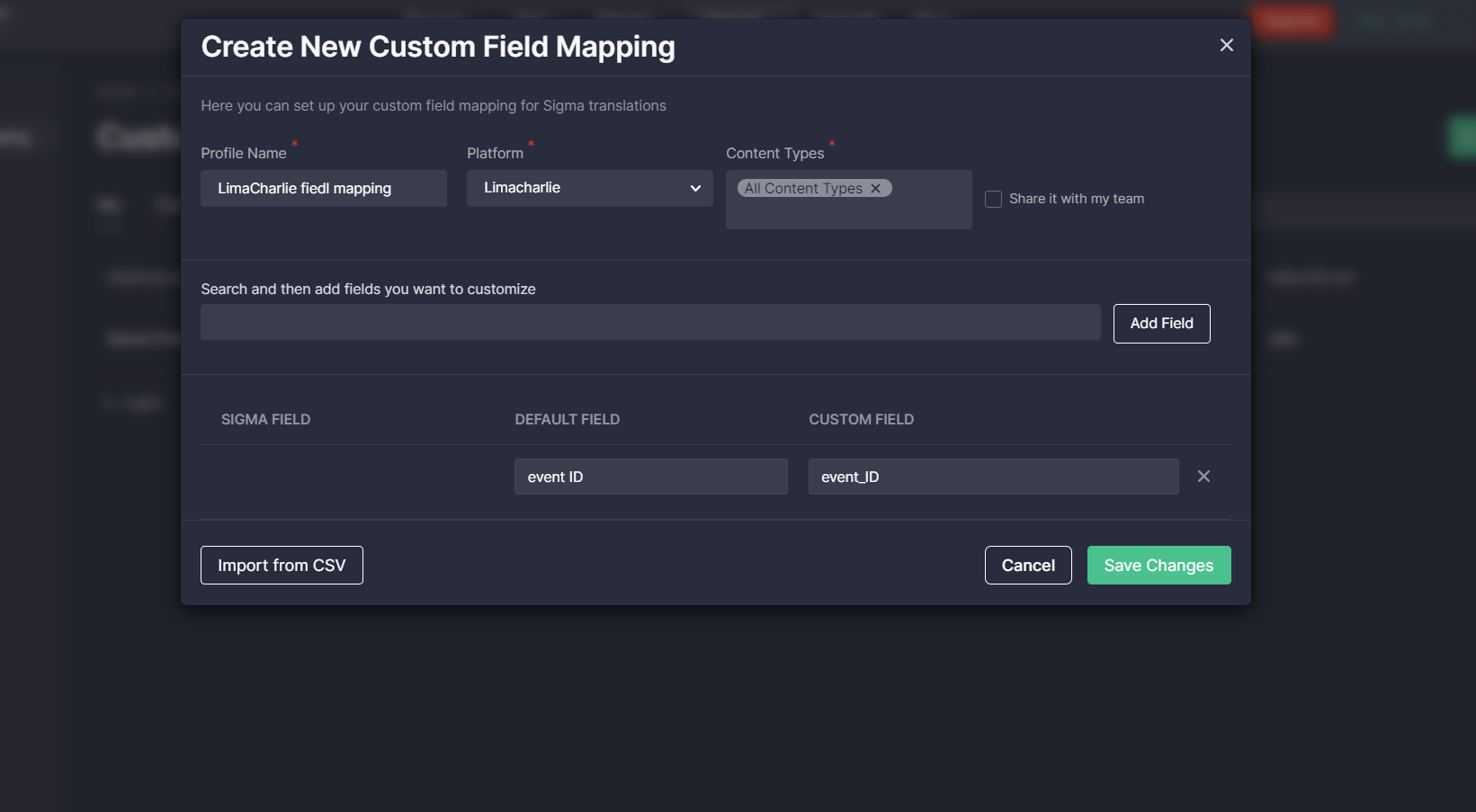
Task: Focus the Profile Name text field
Action: click(x=323, y=188)
